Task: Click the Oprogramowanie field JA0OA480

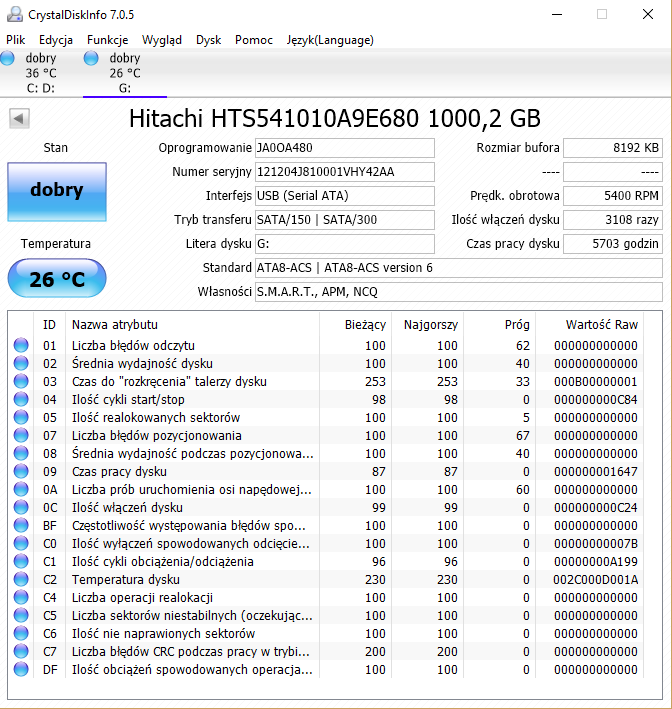Action: [x=345, y=148]
